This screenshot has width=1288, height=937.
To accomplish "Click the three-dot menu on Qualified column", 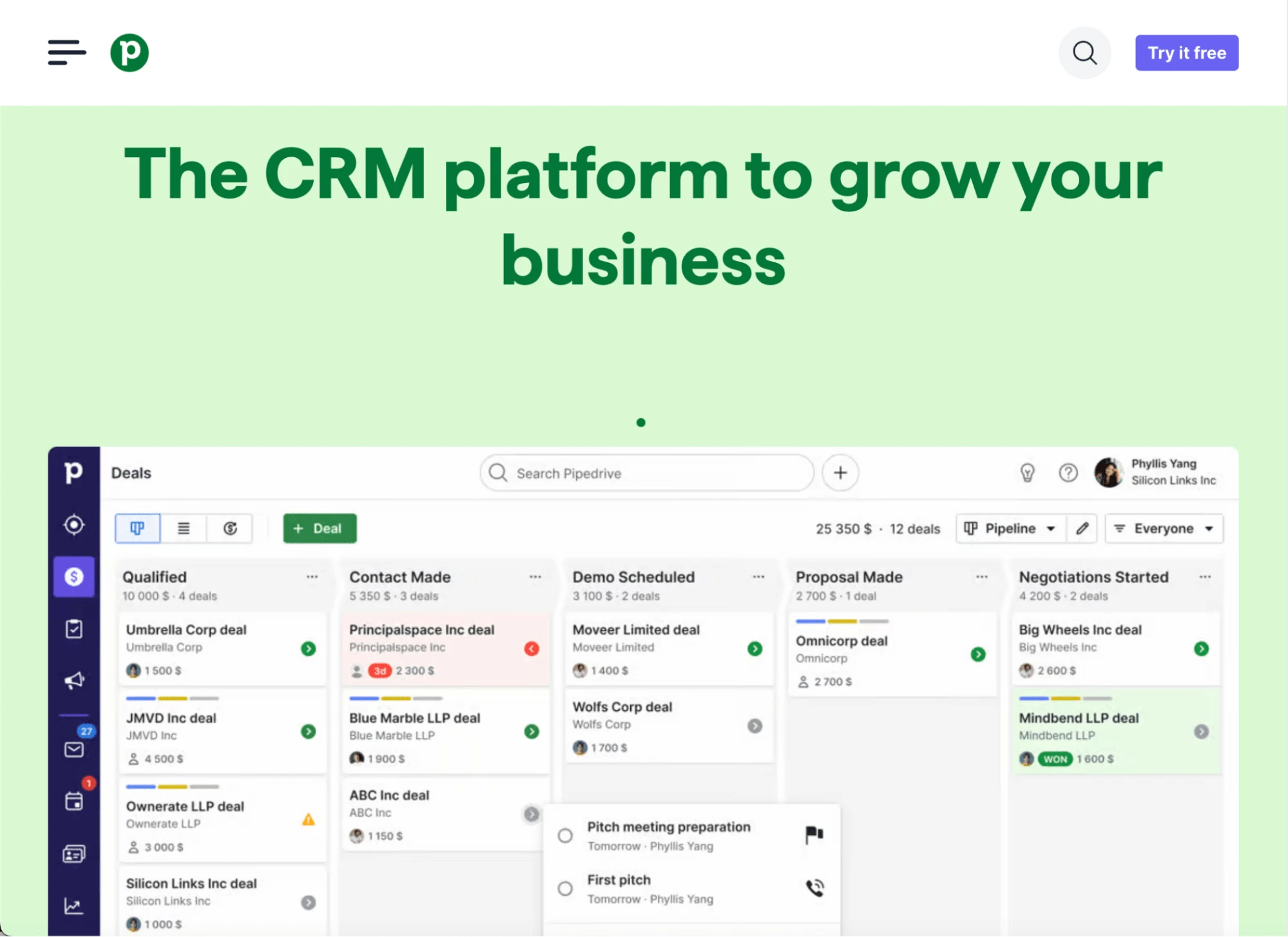I will coord(311,576).
